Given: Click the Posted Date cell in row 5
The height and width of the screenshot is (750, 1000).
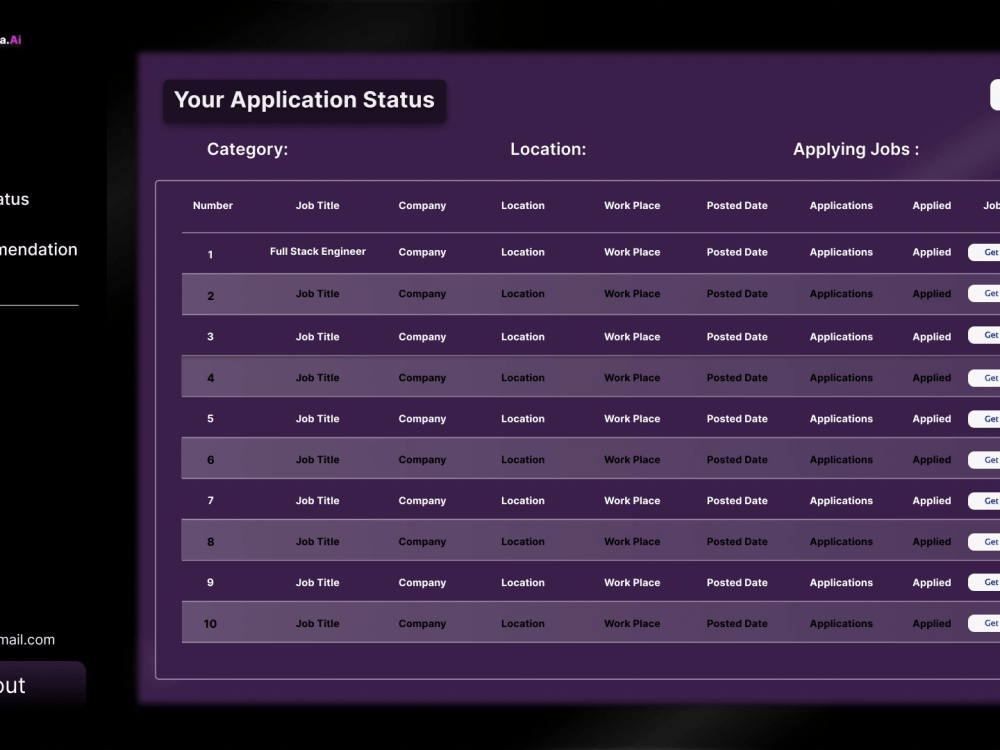Looking at the screenshot, I should (x=737, y=418).
